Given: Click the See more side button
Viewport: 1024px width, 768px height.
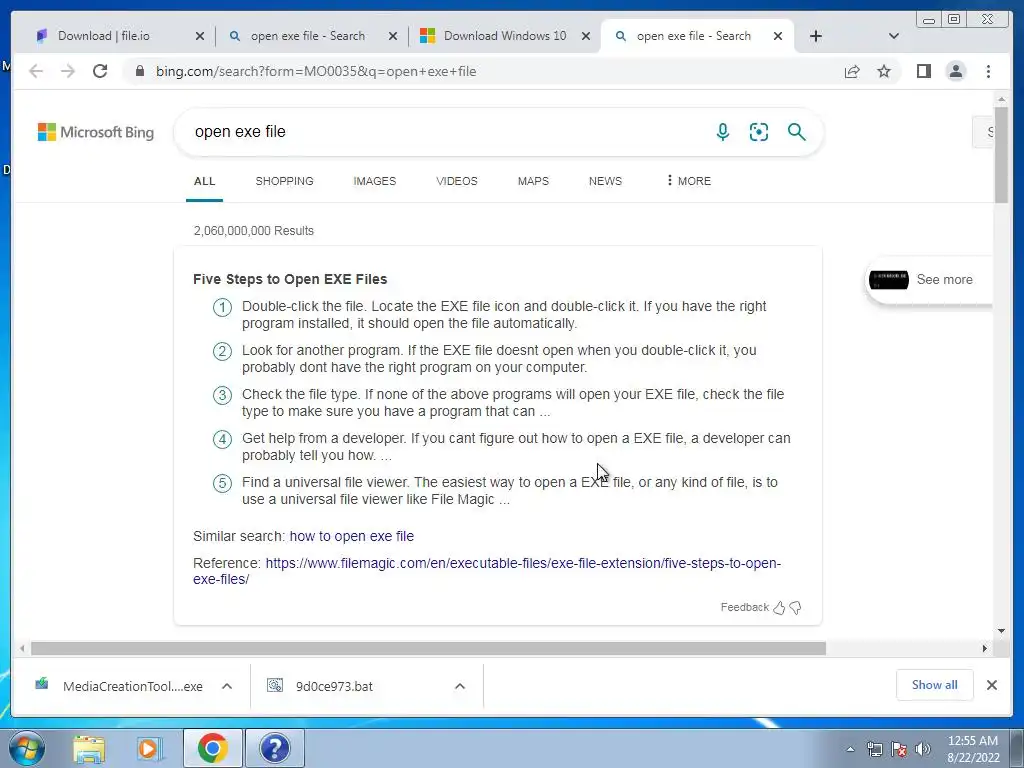Looking at the screenshot, I should pyautogui.click(x=930, y=280).
